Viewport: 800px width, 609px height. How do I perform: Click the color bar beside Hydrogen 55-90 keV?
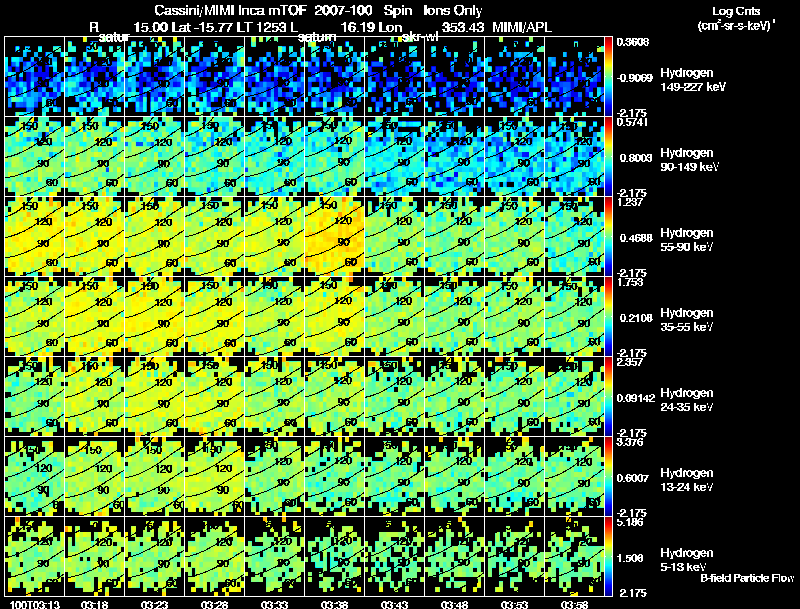[608, 237]
